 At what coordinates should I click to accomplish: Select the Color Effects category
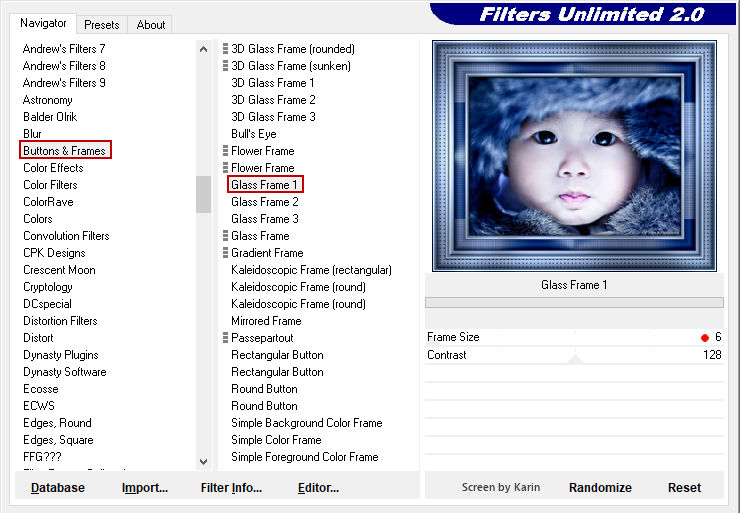click(53, 168)
